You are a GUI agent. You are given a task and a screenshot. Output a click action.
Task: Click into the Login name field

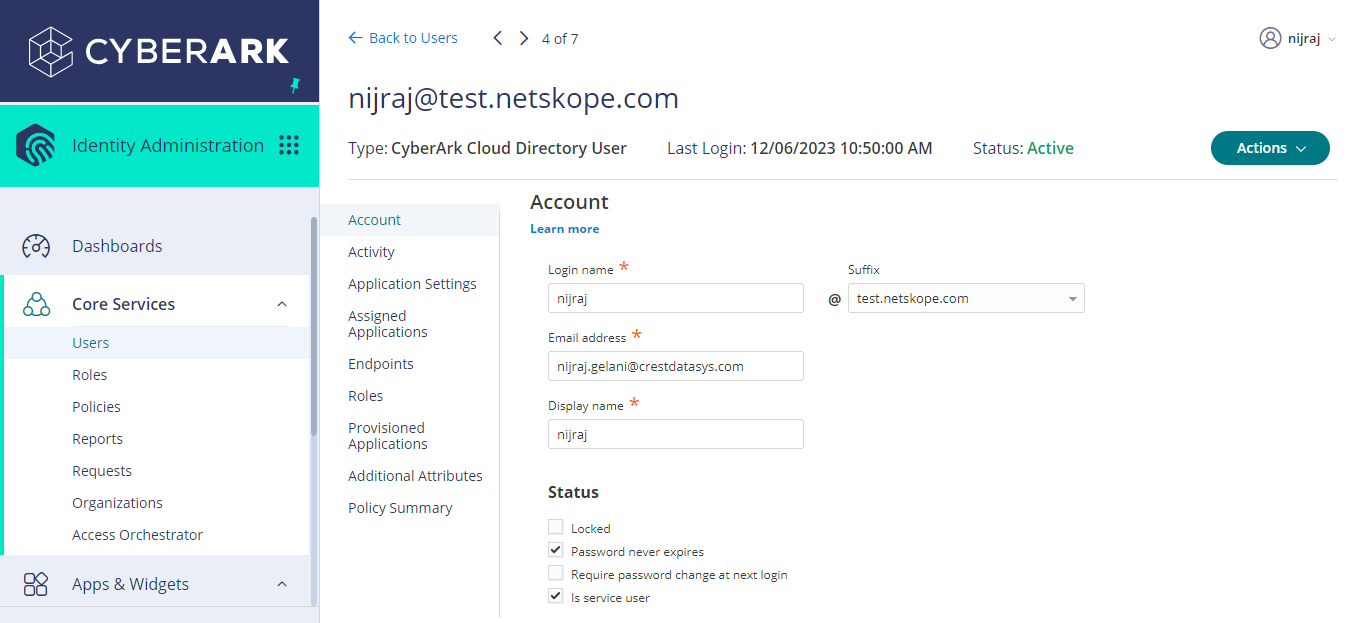676,298
